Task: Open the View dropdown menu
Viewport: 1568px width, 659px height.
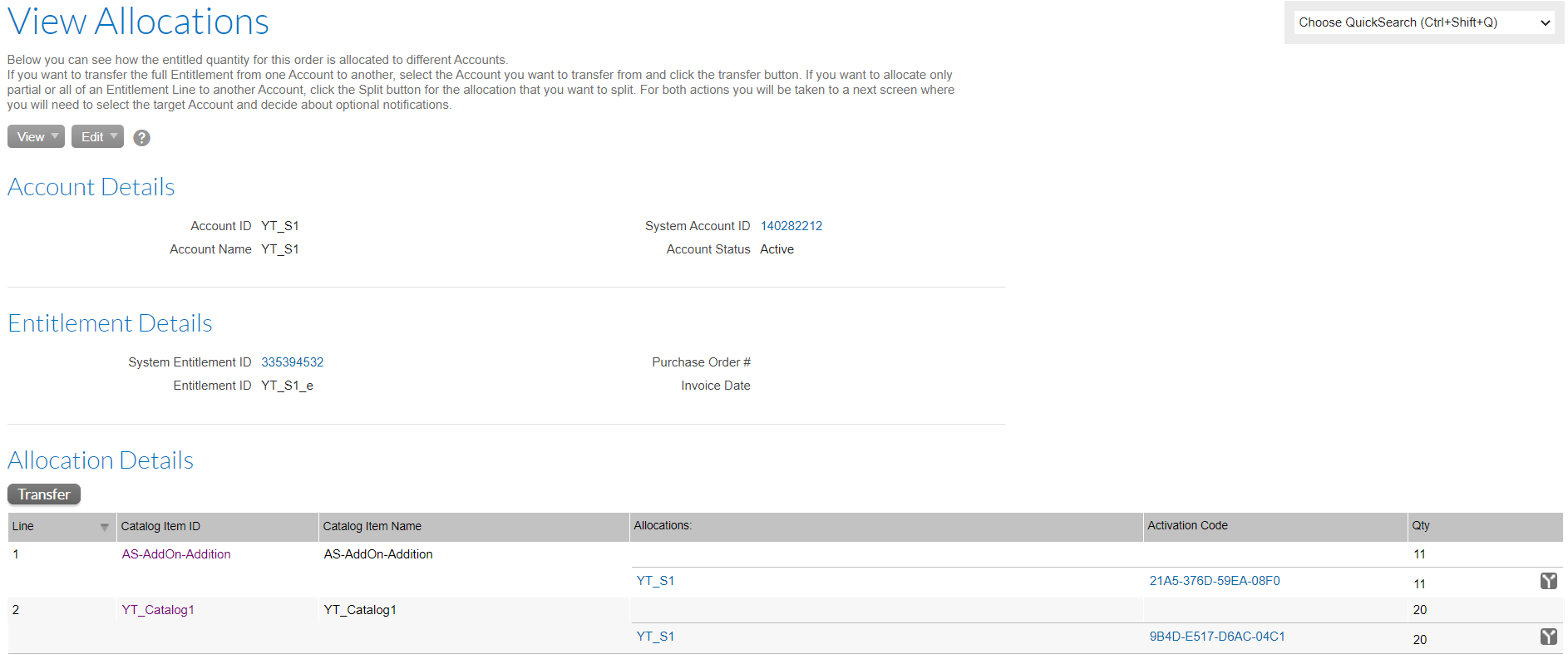Action: 36,136
